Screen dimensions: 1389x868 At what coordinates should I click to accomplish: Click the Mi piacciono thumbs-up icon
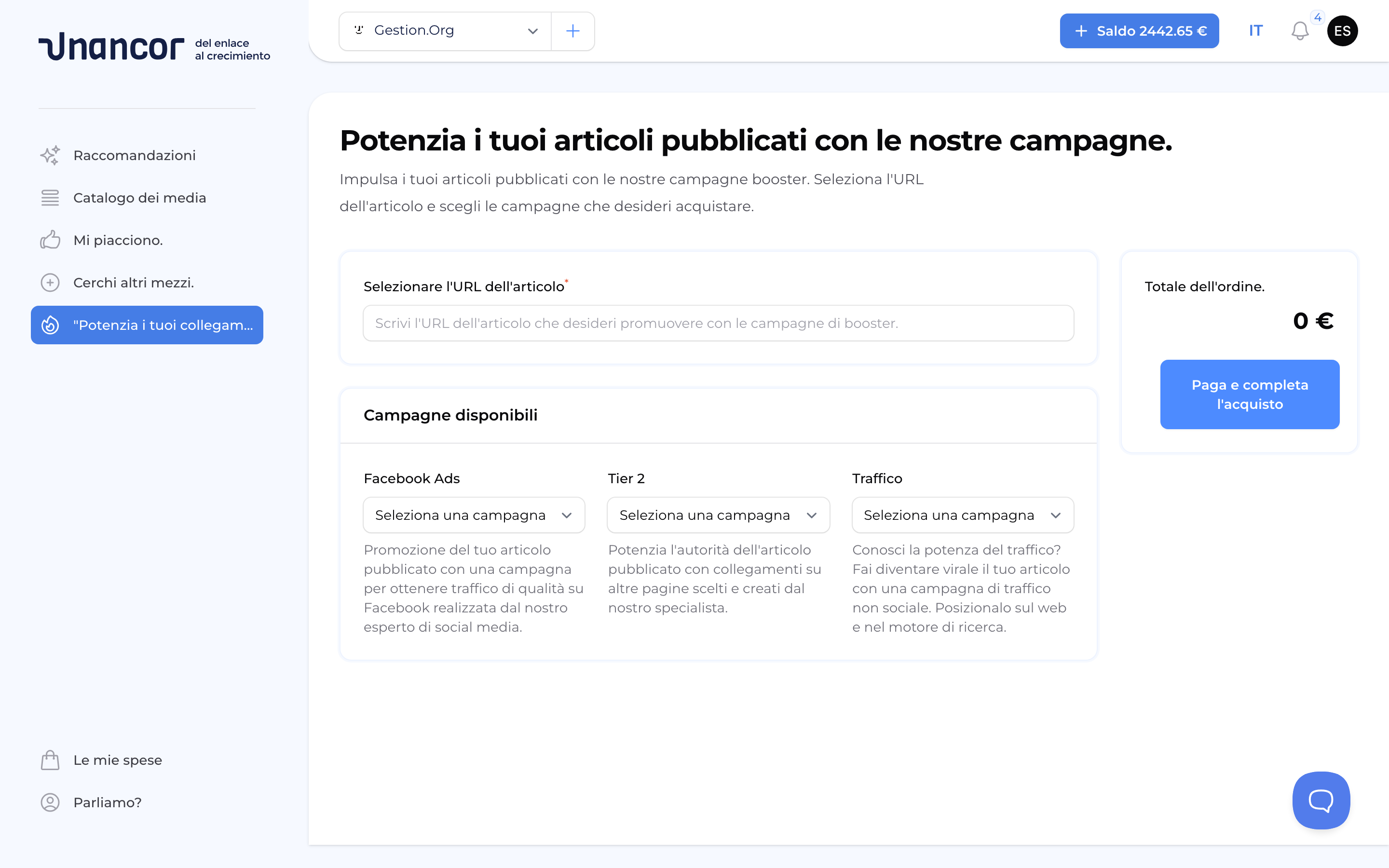[51, 240]
